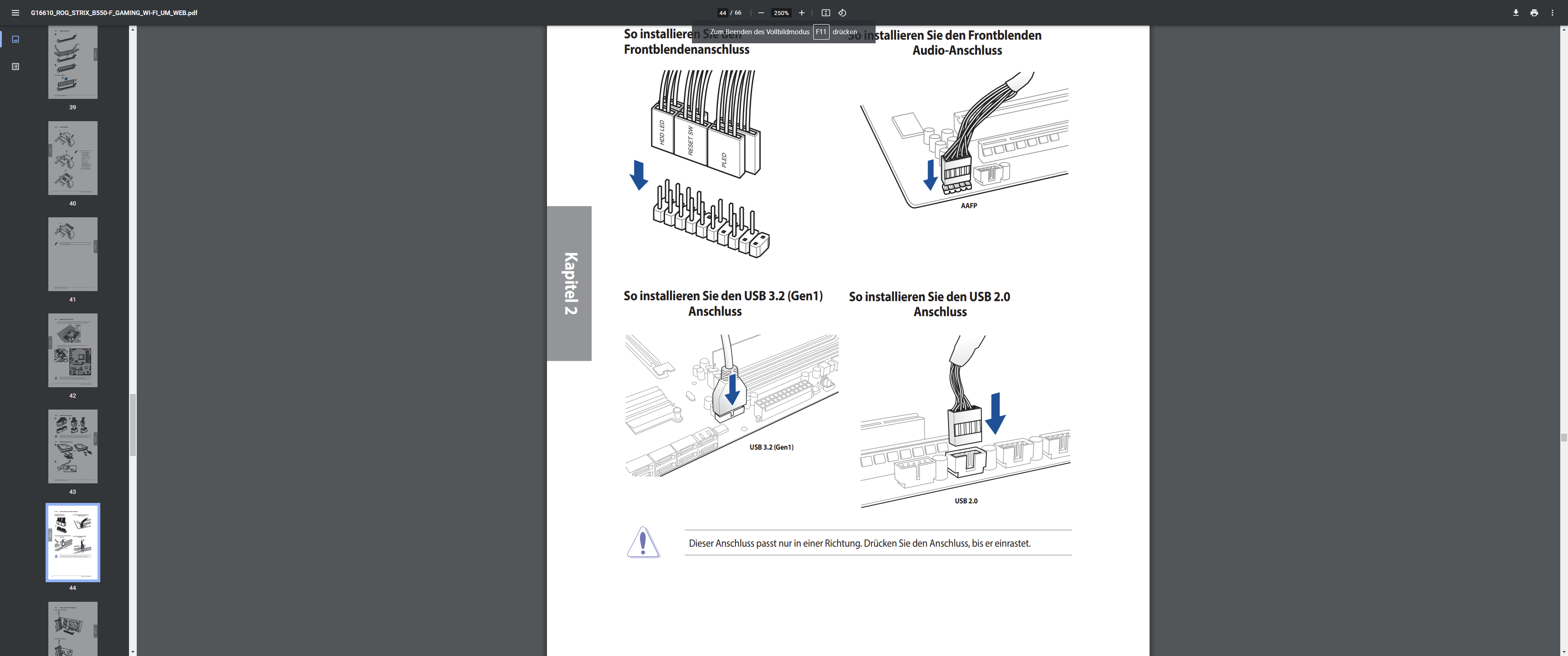1568x656 pixels.
Task: Select page 42 thumbnail
Action: click(x=72, y=350)
